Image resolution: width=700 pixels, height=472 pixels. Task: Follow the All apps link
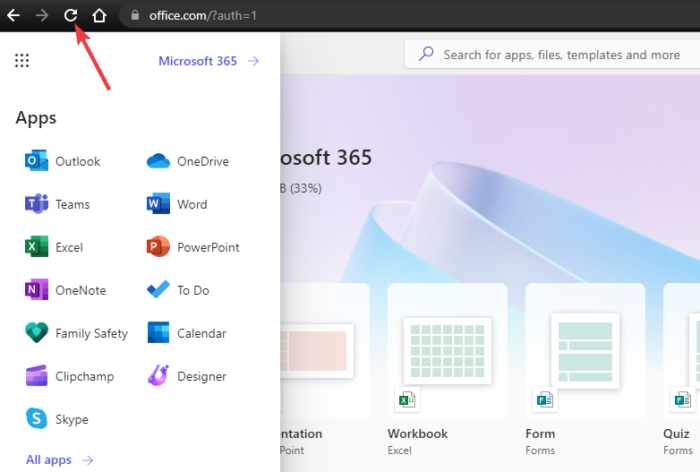(x=59, y=459)
